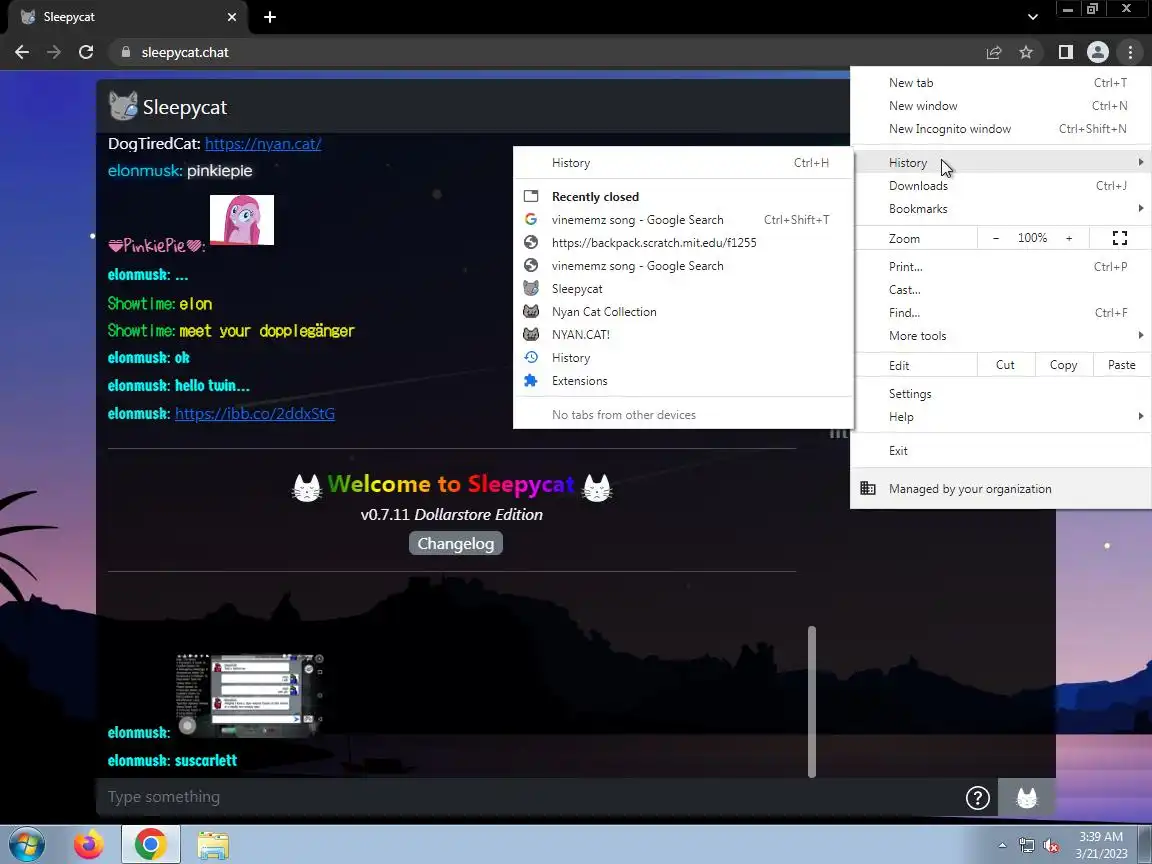Click Cut in Edit row
This screenshot has height=864, width=1152.
click(1005, 365)
